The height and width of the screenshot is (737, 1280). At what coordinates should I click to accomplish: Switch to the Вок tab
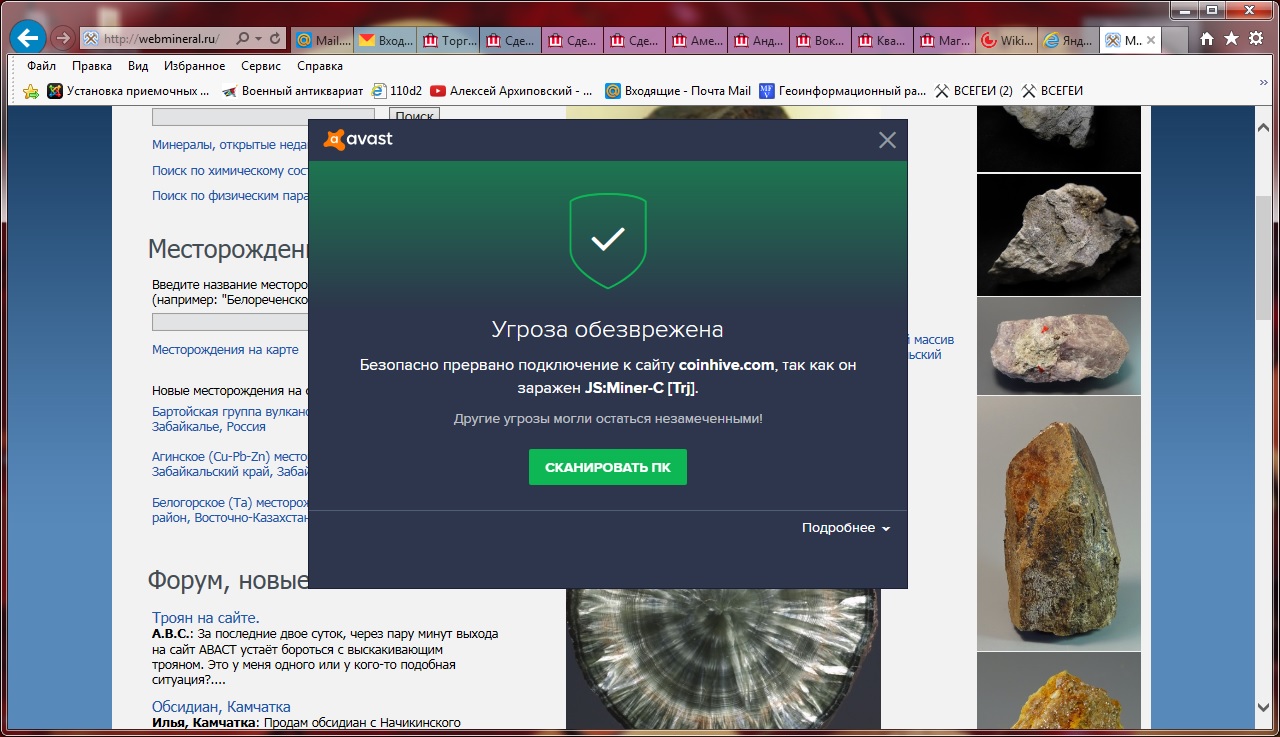(821, 40)
